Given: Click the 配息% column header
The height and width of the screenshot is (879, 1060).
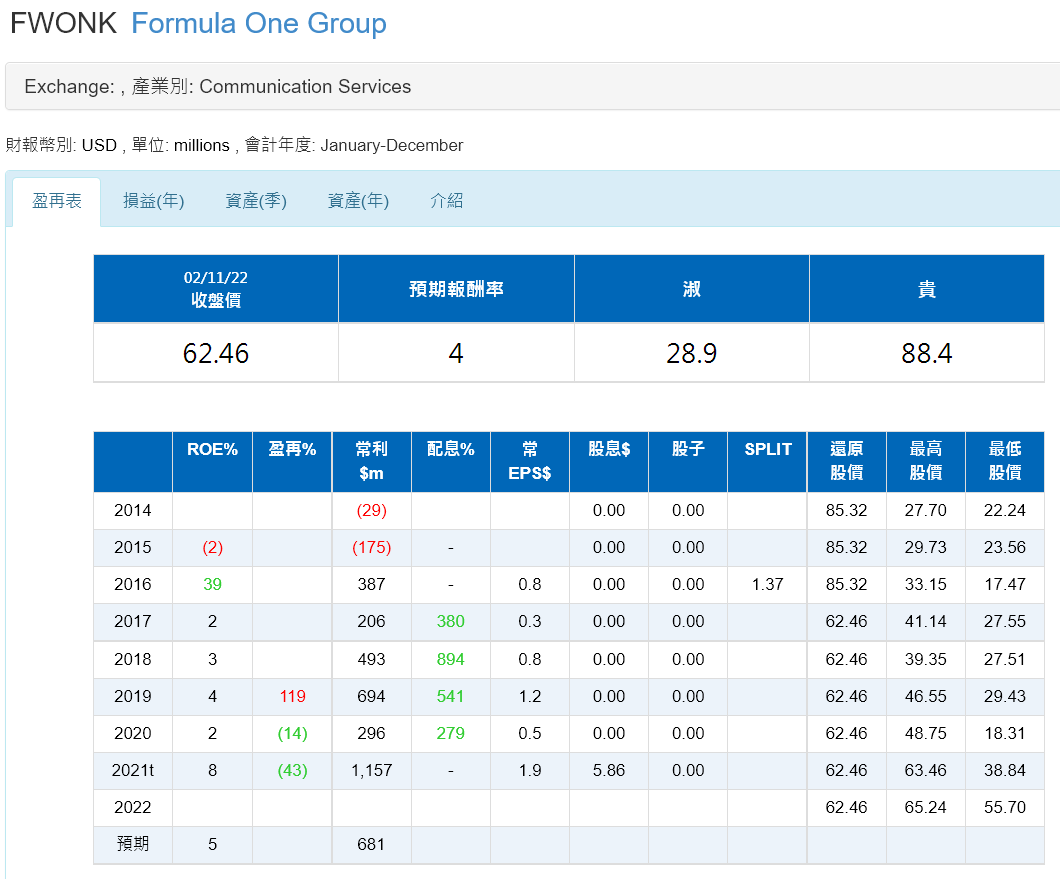Looking at the screenshot, I should [450, 462].
